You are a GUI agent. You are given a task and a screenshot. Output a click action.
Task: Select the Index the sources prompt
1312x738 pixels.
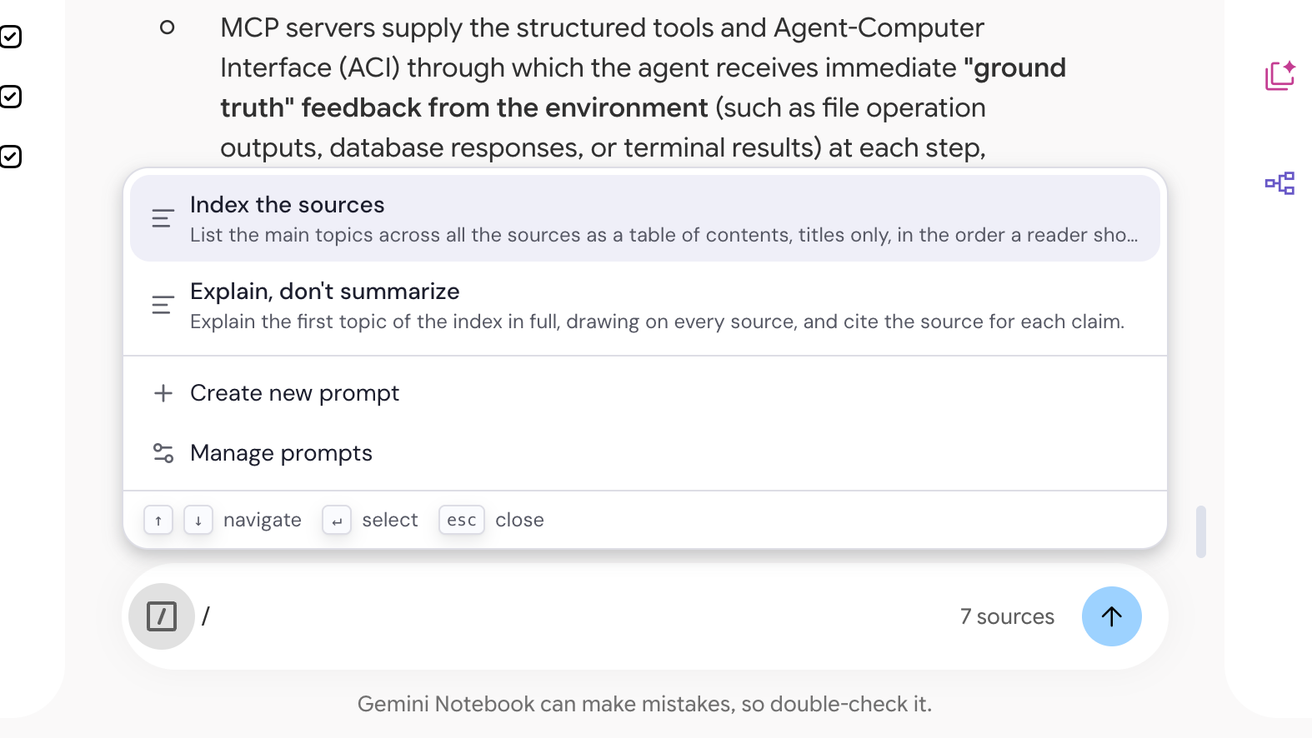(645, 218)
